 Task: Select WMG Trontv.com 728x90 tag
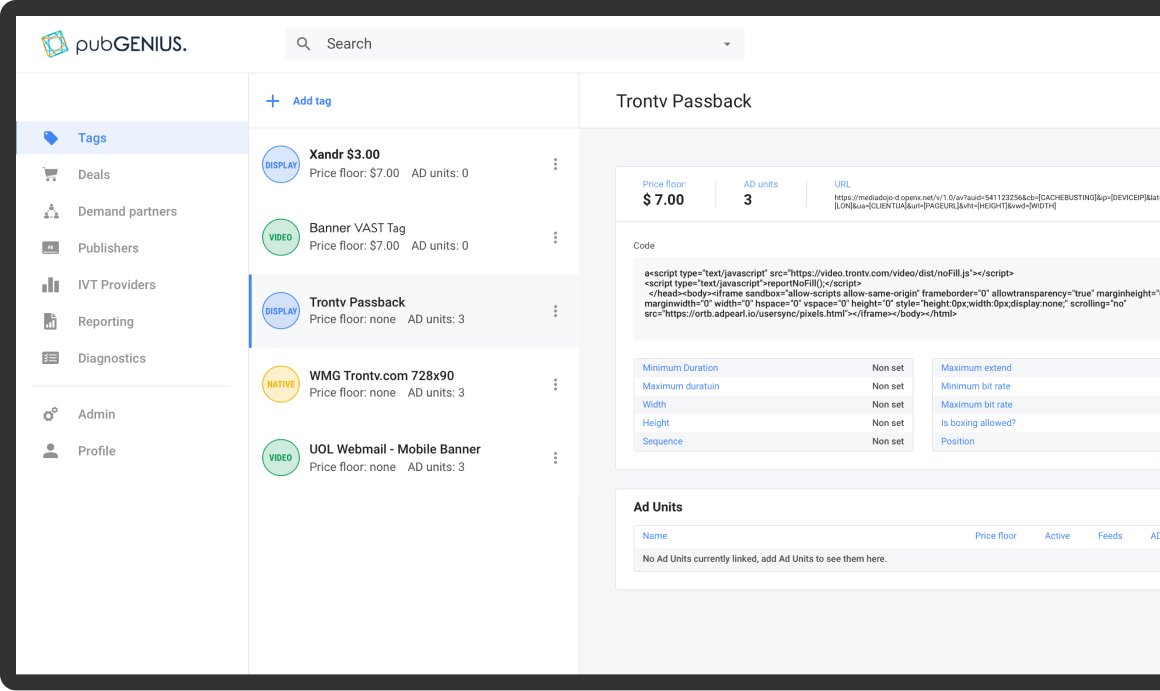(x=414, y=384)
